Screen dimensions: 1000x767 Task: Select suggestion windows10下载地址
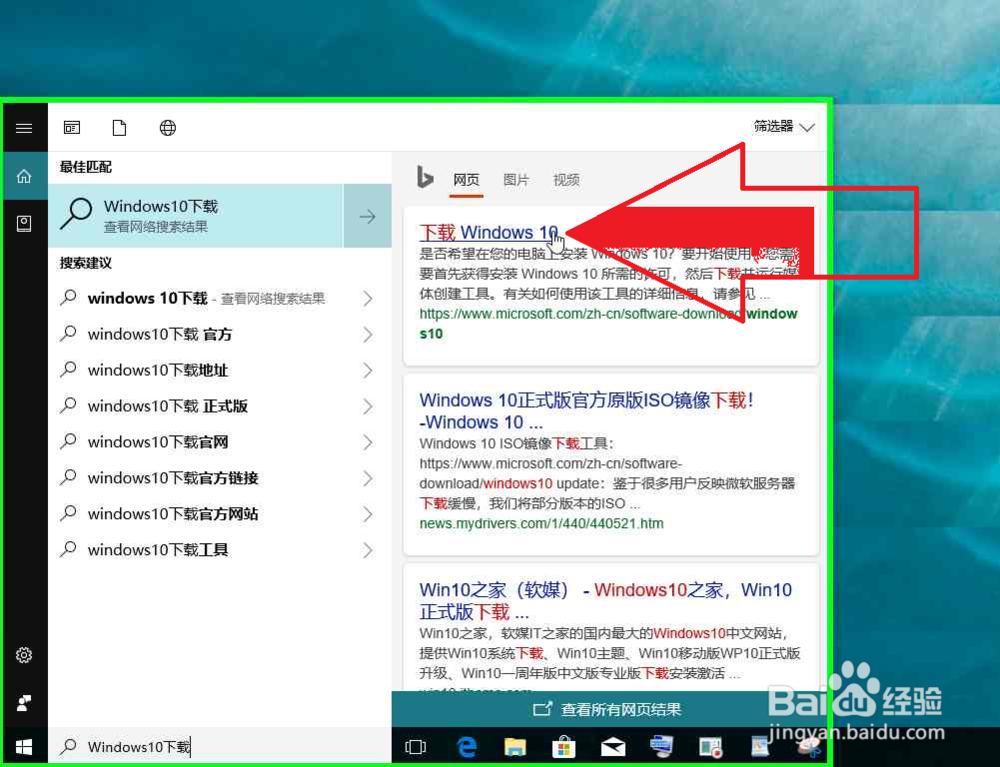click(219, 370)
